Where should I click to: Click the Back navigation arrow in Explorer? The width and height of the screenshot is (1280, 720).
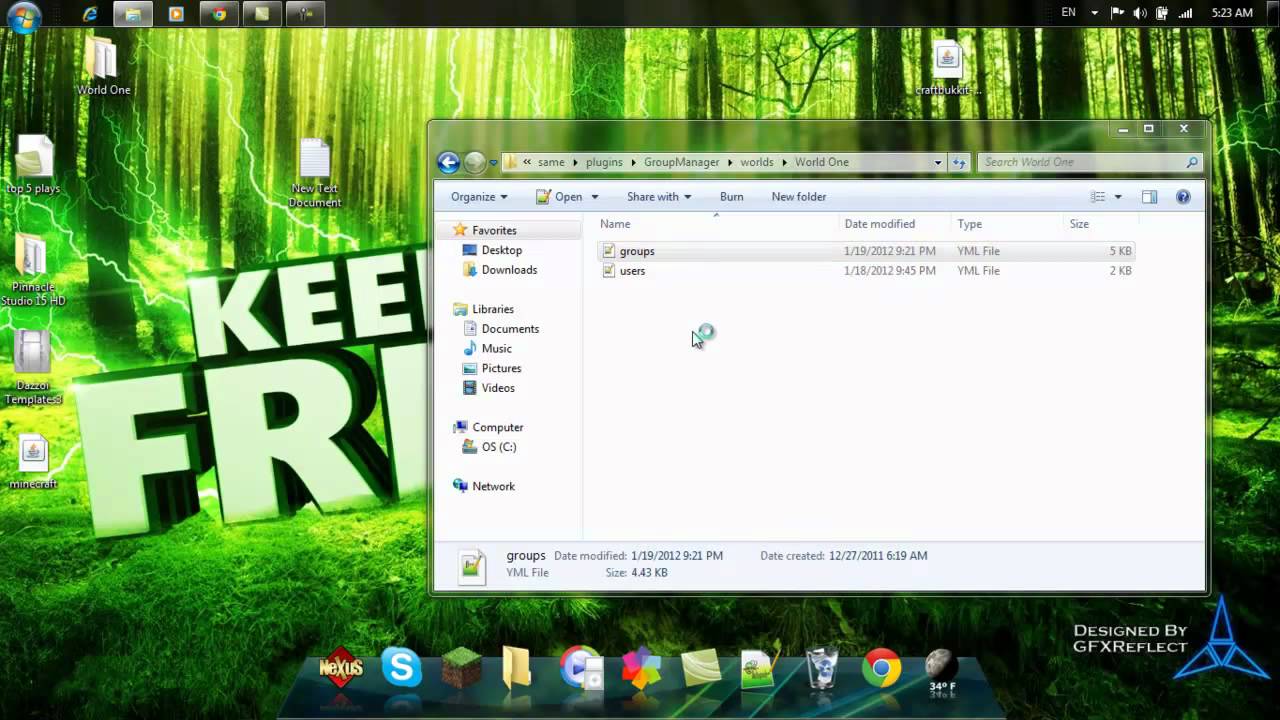coord(448,162)
